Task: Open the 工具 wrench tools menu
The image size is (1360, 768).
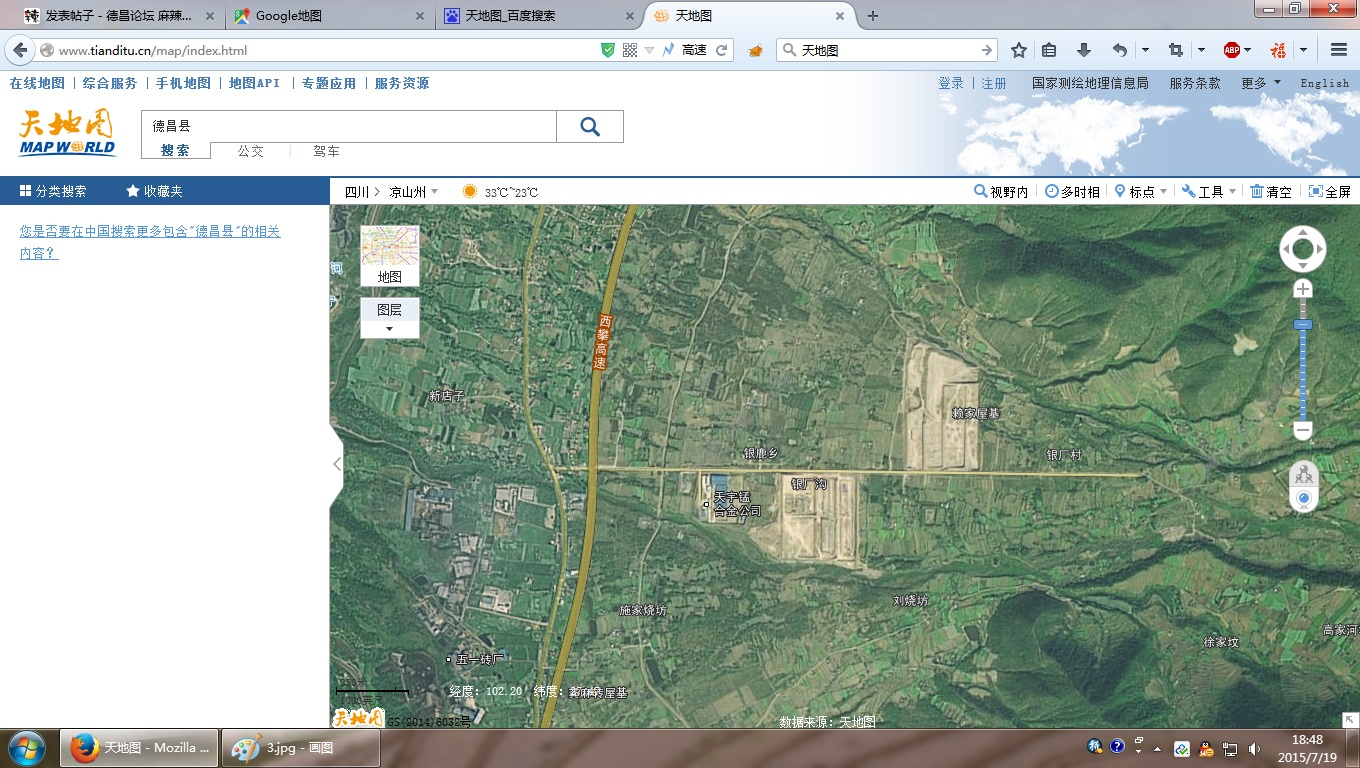Action: [1209, 192]
